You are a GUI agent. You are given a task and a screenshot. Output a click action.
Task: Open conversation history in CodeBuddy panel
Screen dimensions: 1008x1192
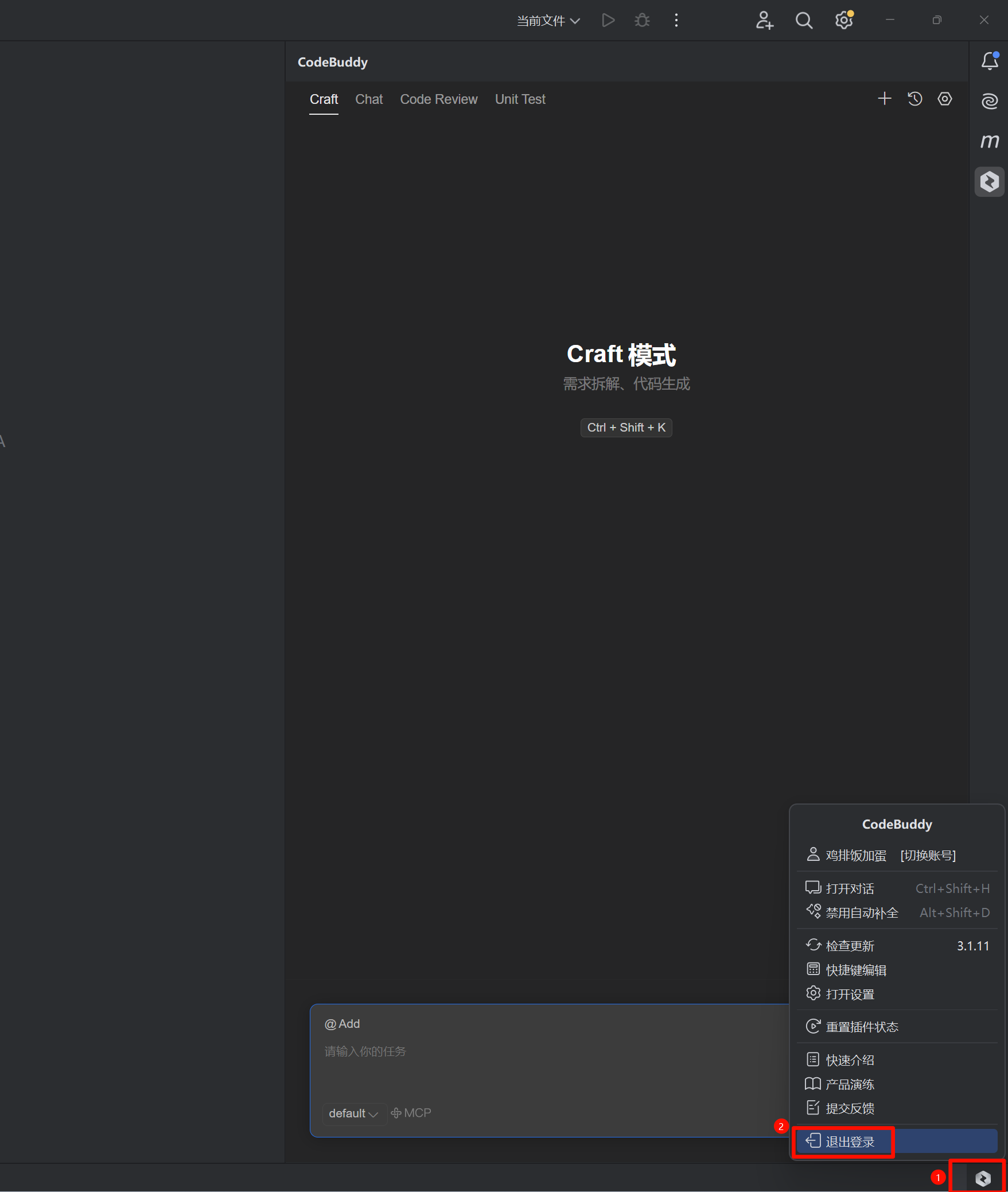[x=914, y=99]
